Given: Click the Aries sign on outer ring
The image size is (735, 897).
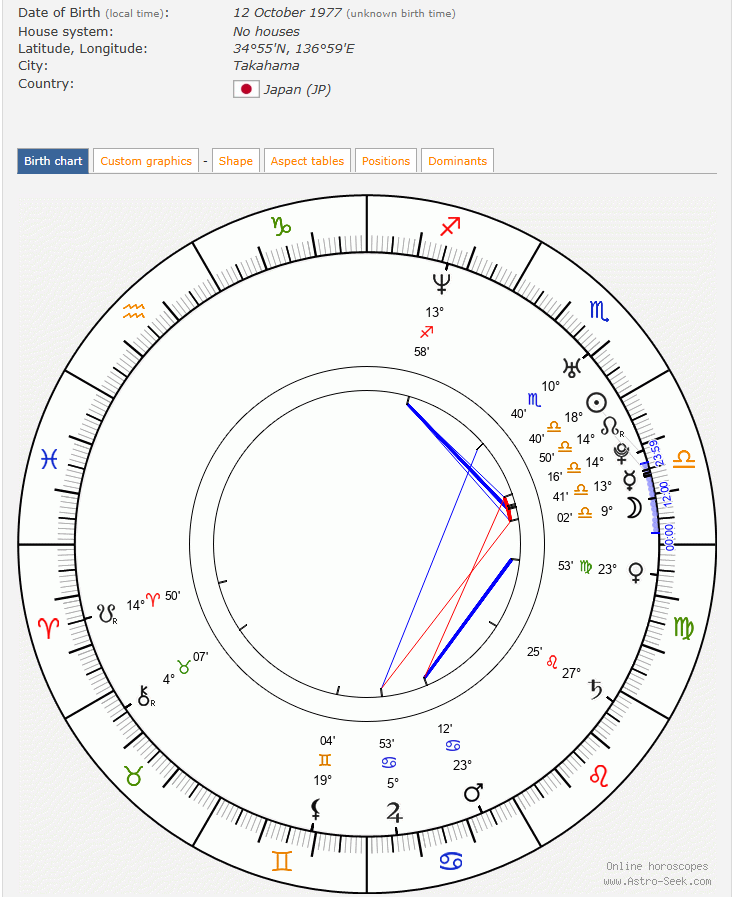Looking at the screenshot, I should pyautogui.click(x=49, y=628).
